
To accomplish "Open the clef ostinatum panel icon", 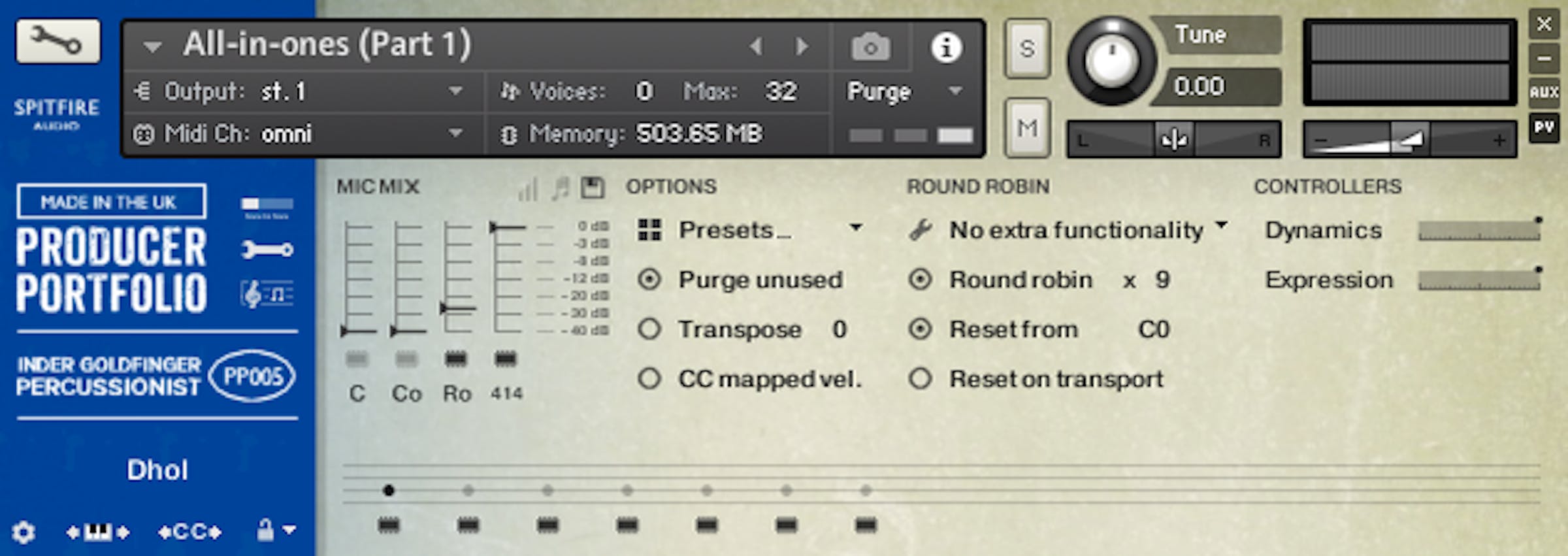I will tap(267, 294).
